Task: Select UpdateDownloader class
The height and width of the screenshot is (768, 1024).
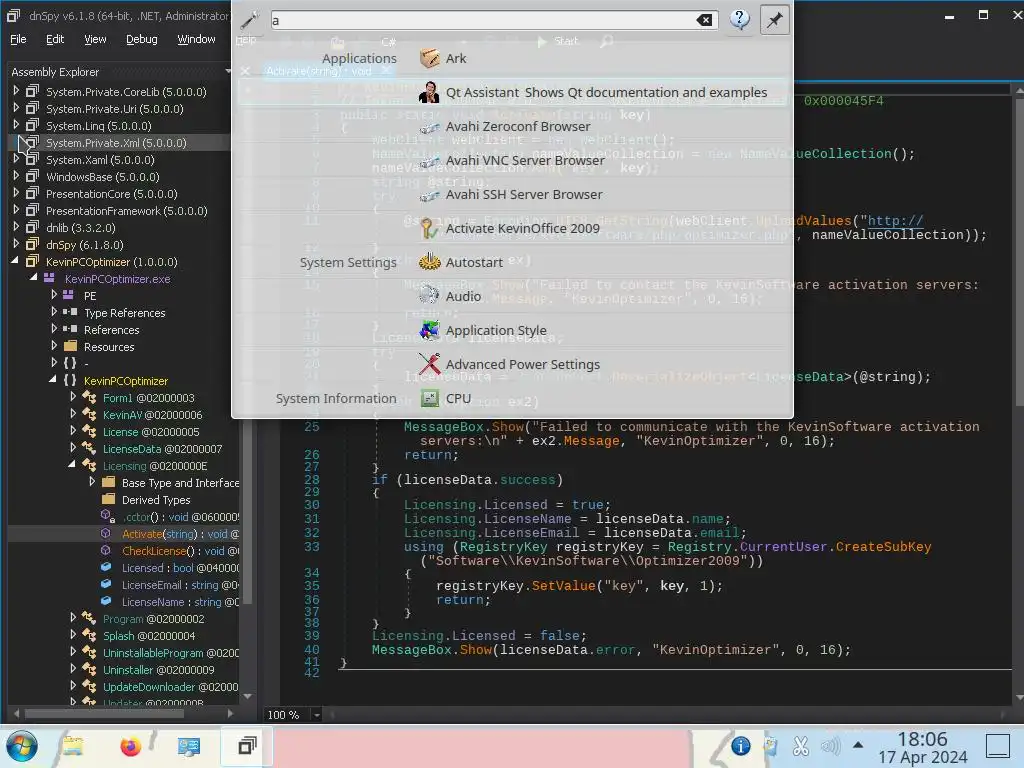Action: pyautogui.click(x=170, y=686)
